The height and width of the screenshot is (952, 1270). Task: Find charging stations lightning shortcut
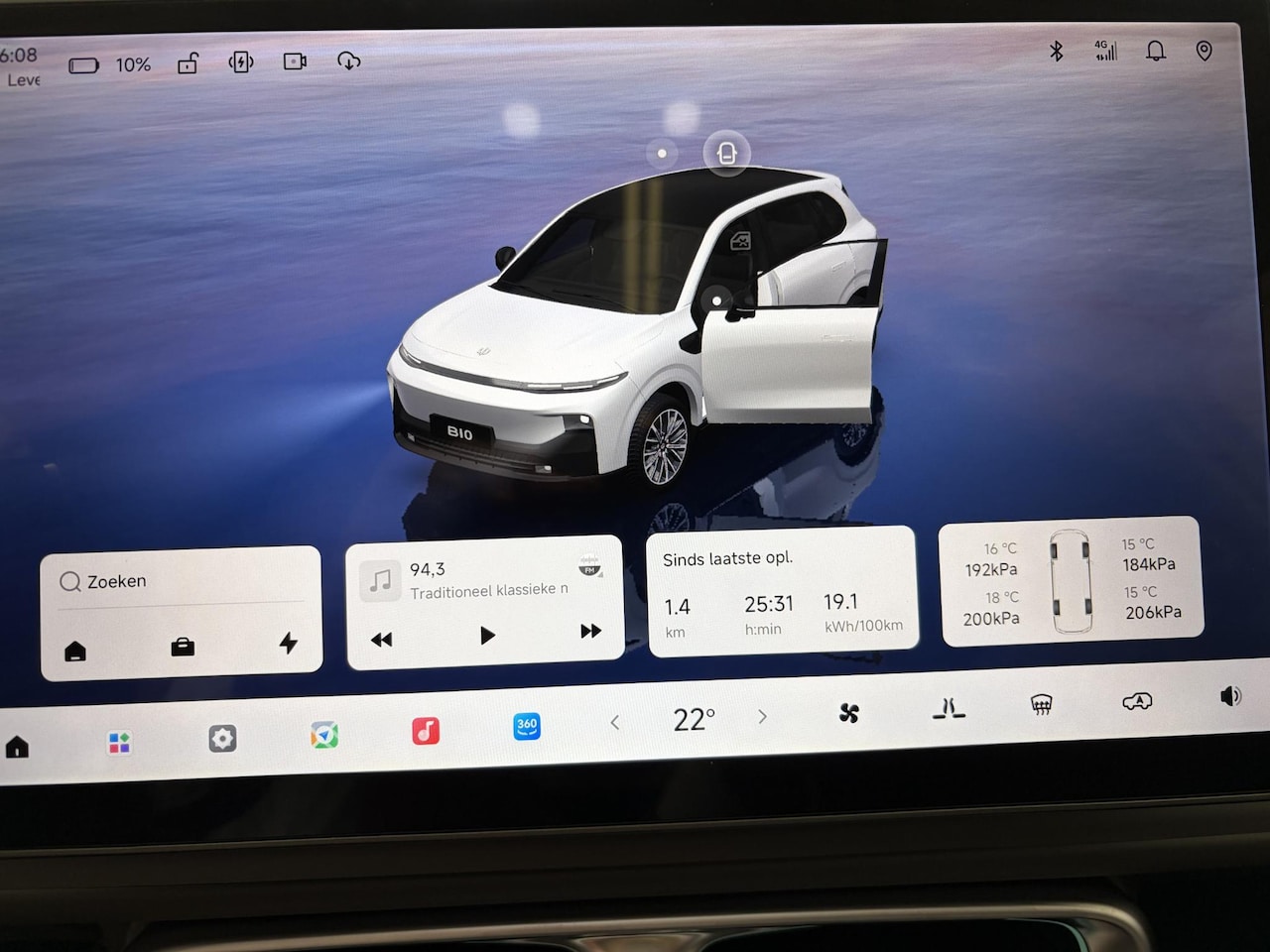click(x=289, y=643)
